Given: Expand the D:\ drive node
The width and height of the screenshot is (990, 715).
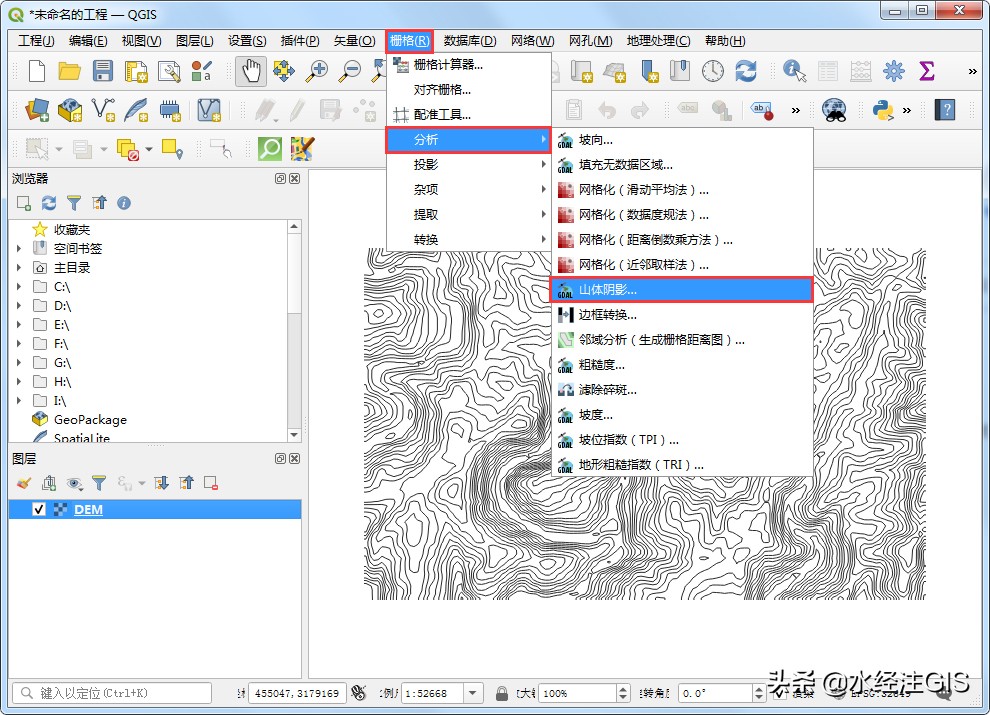Looking at the screenshot, I should click(x=19, y=306).
